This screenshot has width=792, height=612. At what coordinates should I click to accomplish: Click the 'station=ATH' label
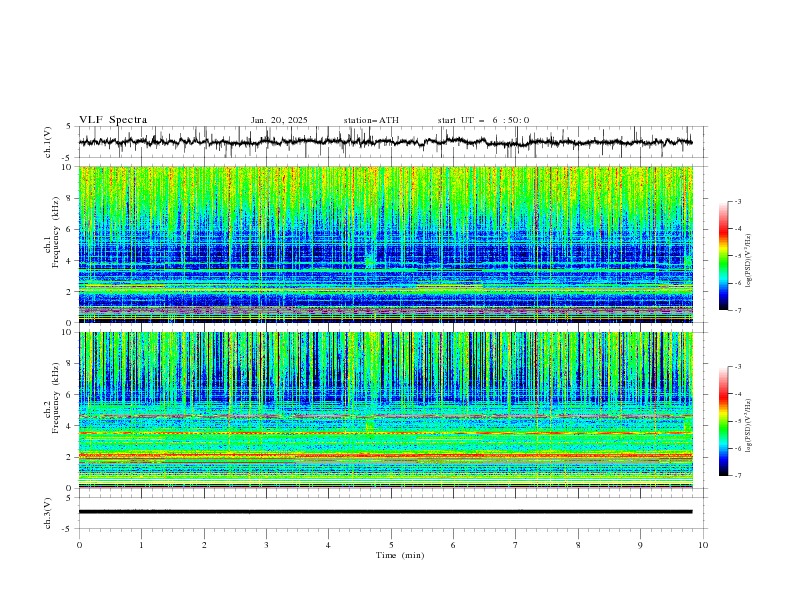[x=371, y=120]
